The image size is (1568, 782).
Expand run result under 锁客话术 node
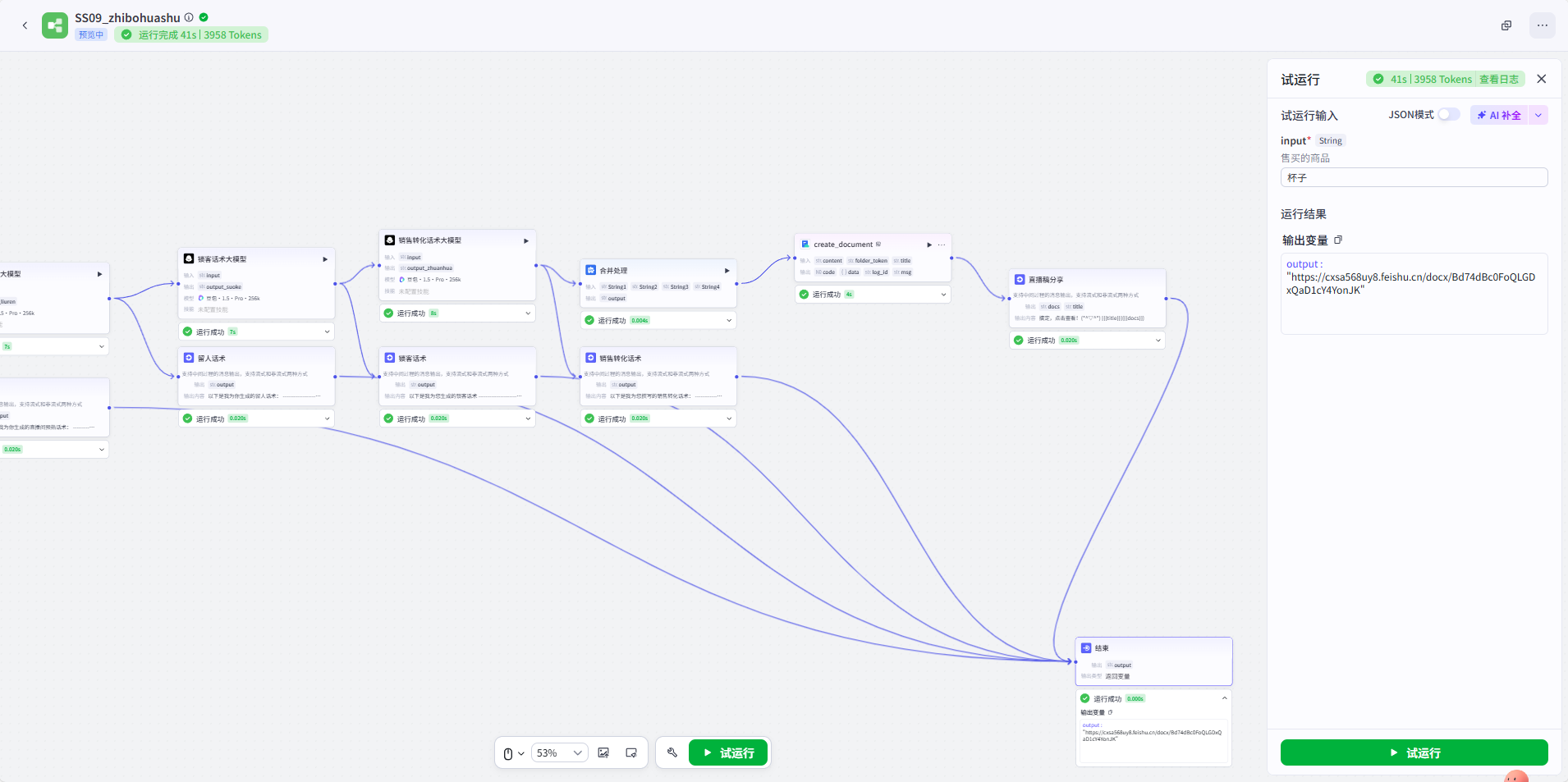tap(528, 418)
